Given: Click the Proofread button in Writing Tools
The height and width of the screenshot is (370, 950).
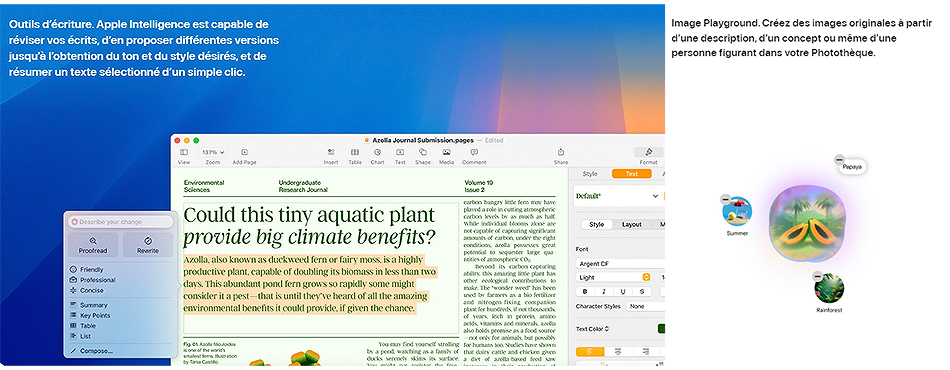Looking at the screenshot, I should tap(93, 245).
